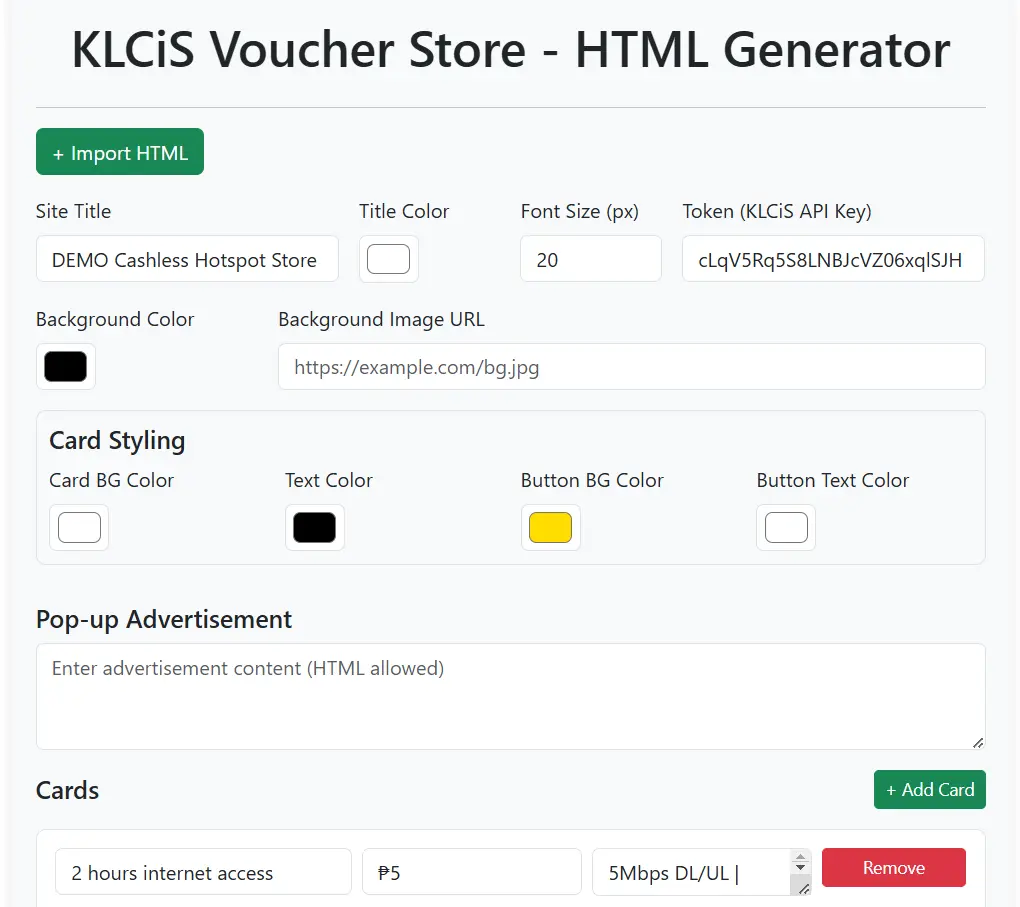Click scroll up arrow in card description
This screenshot has width=1020, height=907.
801,857
